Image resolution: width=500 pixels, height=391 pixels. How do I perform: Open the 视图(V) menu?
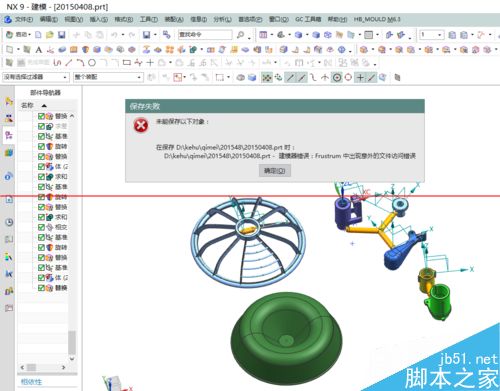(x=74, y=19)
